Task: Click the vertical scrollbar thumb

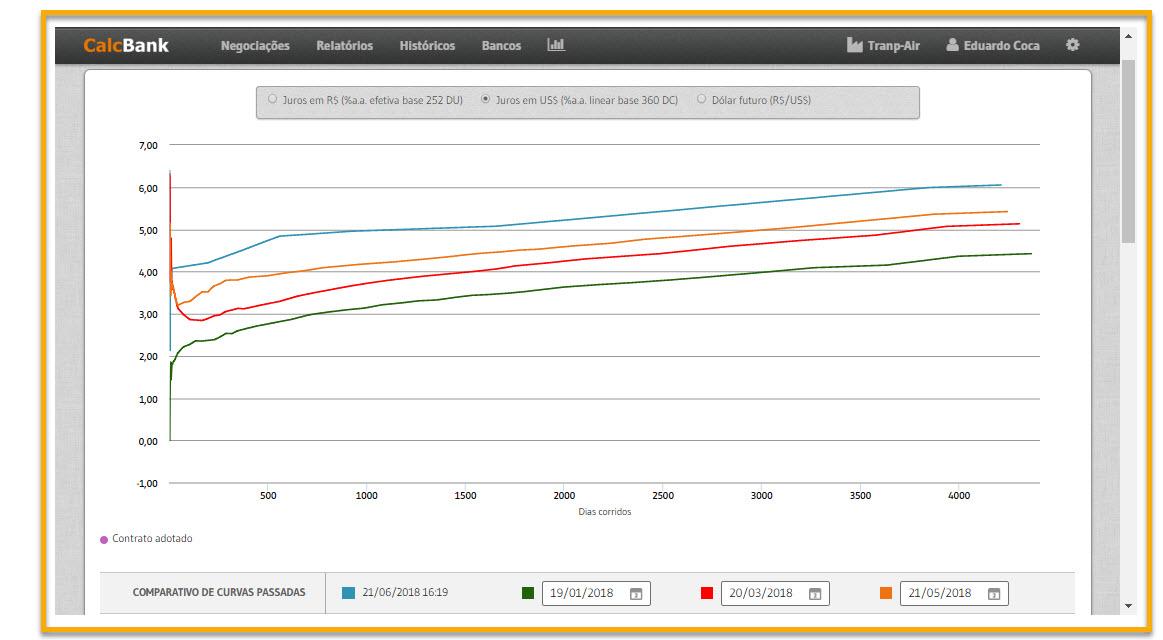Action: coord(1128,151)
